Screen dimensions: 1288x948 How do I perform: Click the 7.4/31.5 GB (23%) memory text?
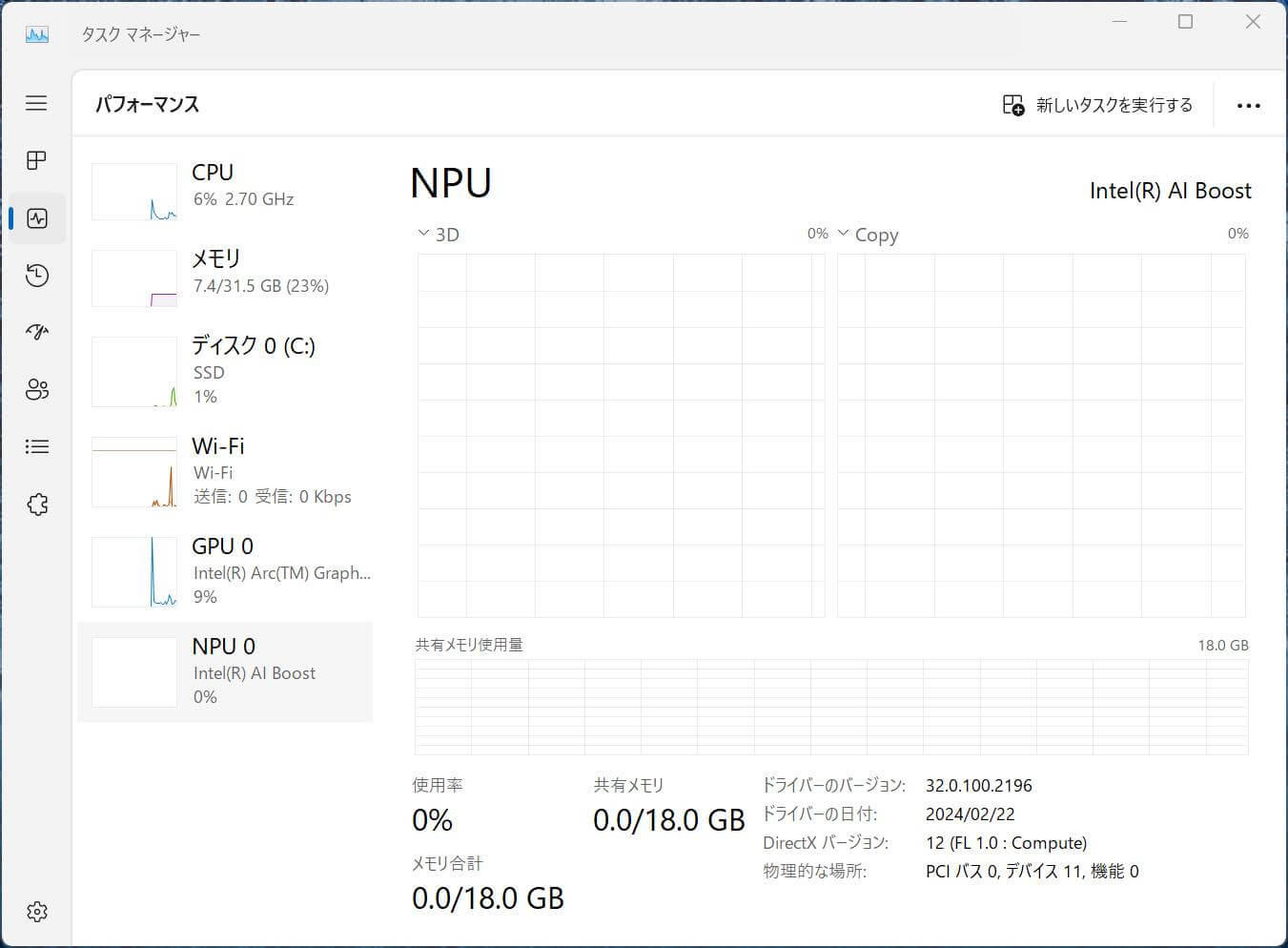260,286
